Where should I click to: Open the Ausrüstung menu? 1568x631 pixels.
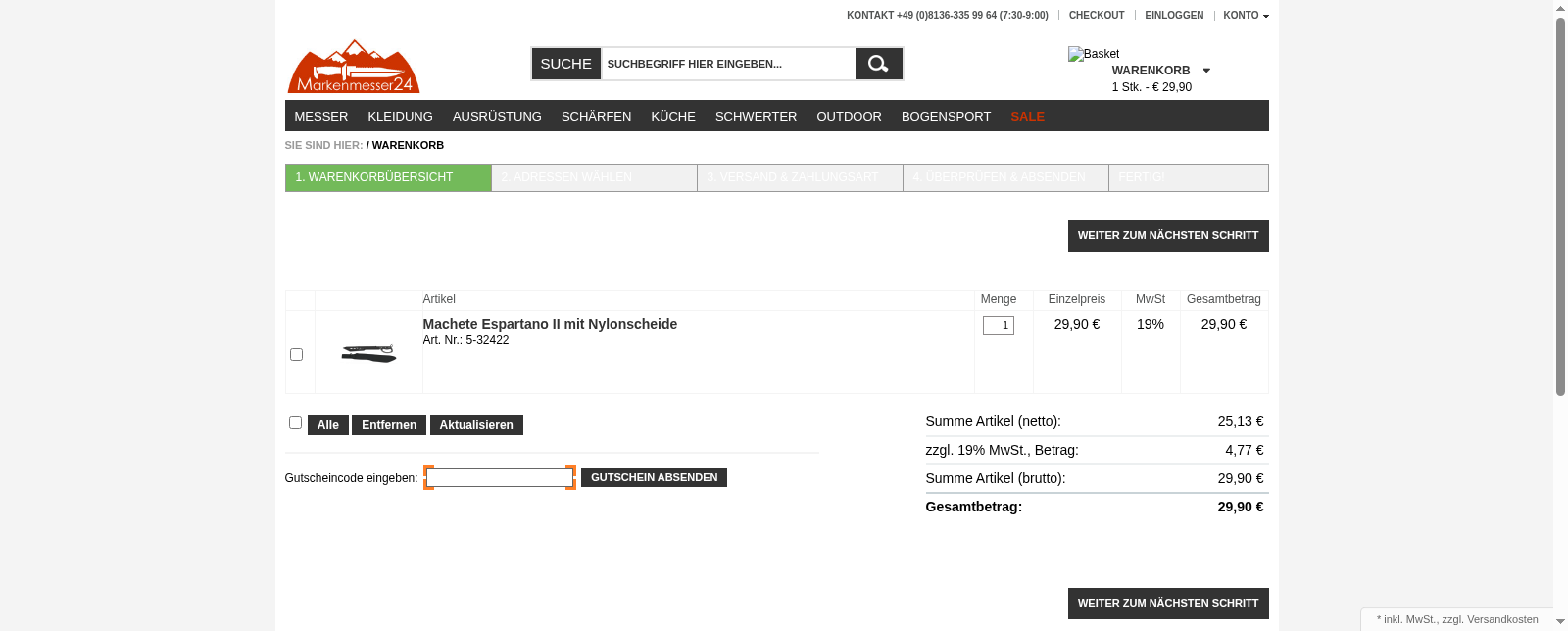pos(497,116)
